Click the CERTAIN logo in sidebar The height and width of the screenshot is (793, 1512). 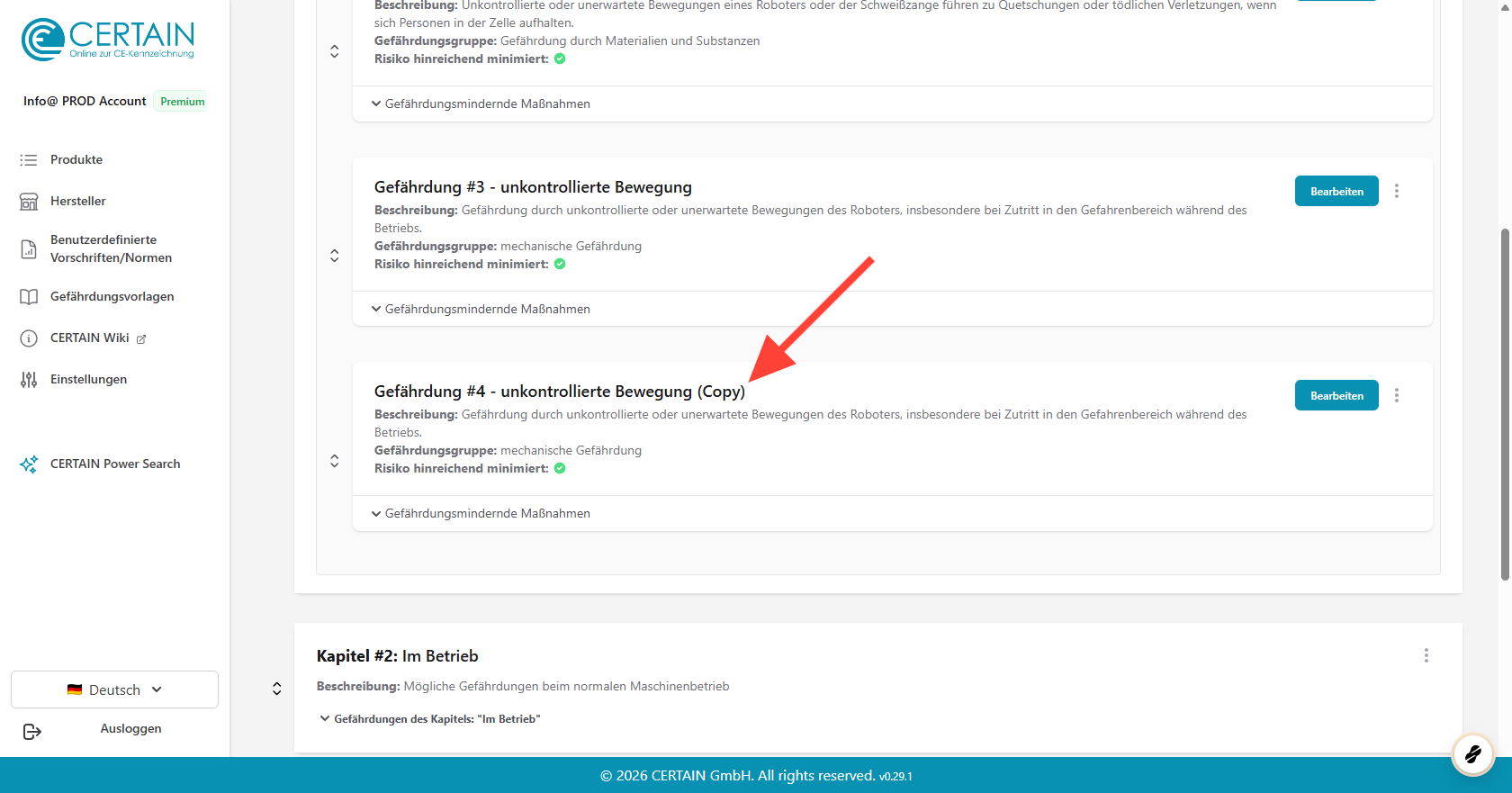pyautogui.click(x=108, y=40)
